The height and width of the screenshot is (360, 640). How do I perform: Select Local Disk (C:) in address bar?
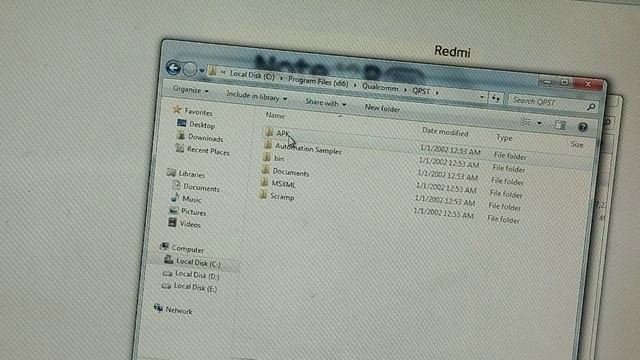coord(252,75)
